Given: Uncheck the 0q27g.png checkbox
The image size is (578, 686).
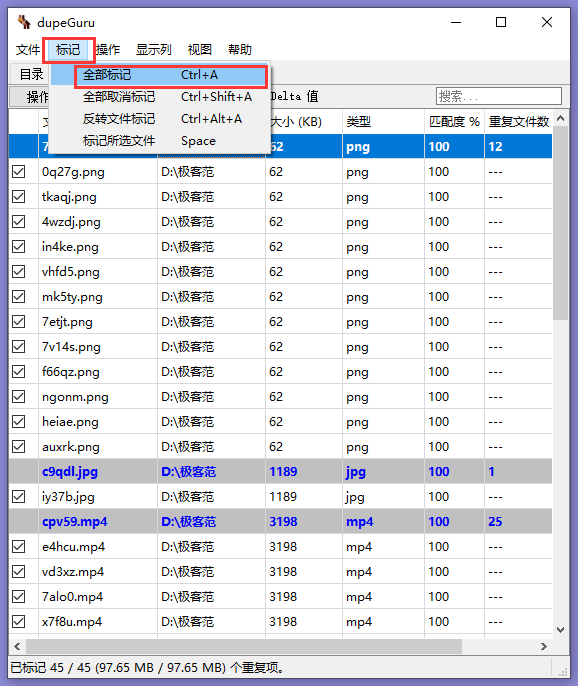Looking at the screenshot, I should pos(18,172).
